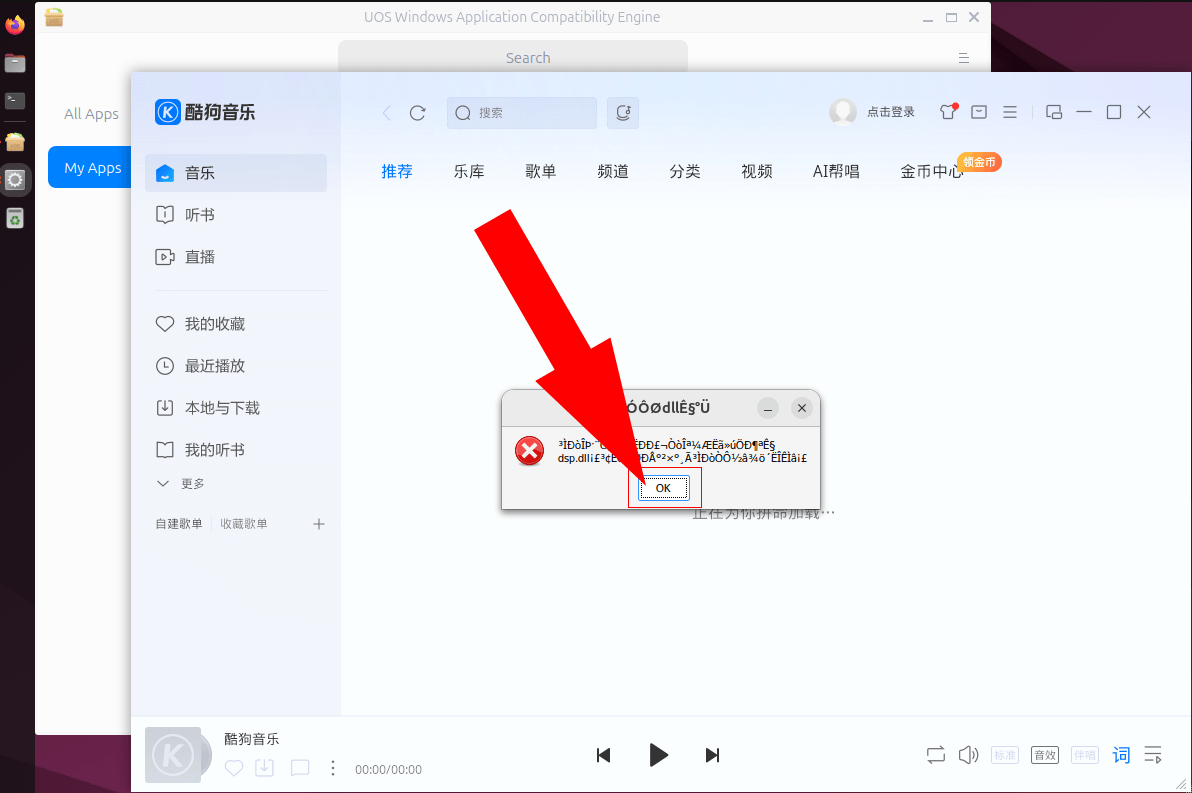Click My Apps in the UOS window
Viewport: 1192px width, 793px height.
coord(92,167)
